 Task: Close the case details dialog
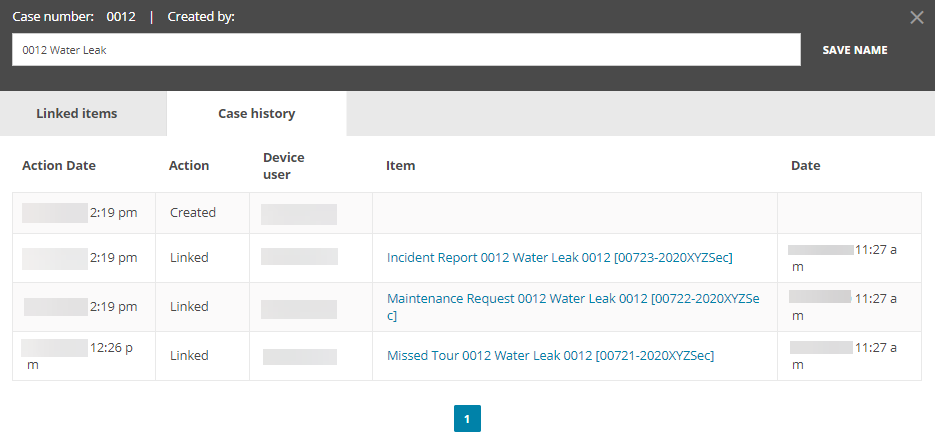pos(916,17)
